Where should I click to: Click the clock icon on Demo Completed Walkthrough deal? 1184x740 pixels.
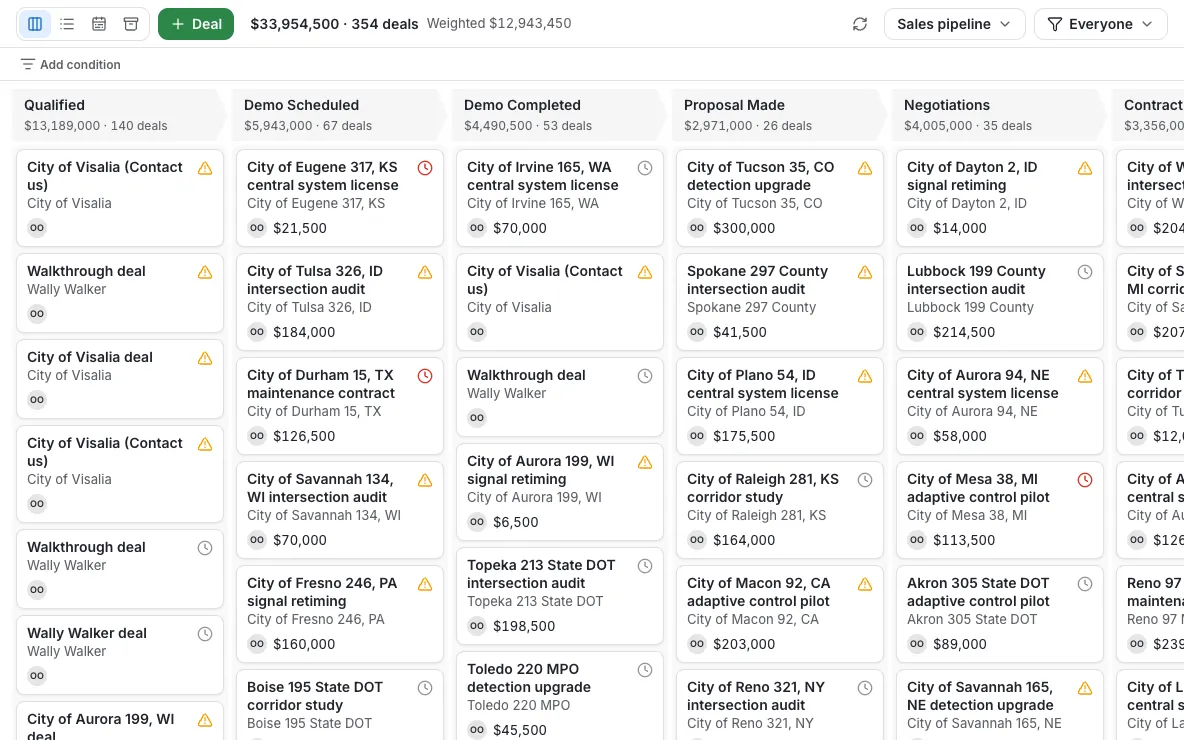pyautogui.click(x=645, y=376)
